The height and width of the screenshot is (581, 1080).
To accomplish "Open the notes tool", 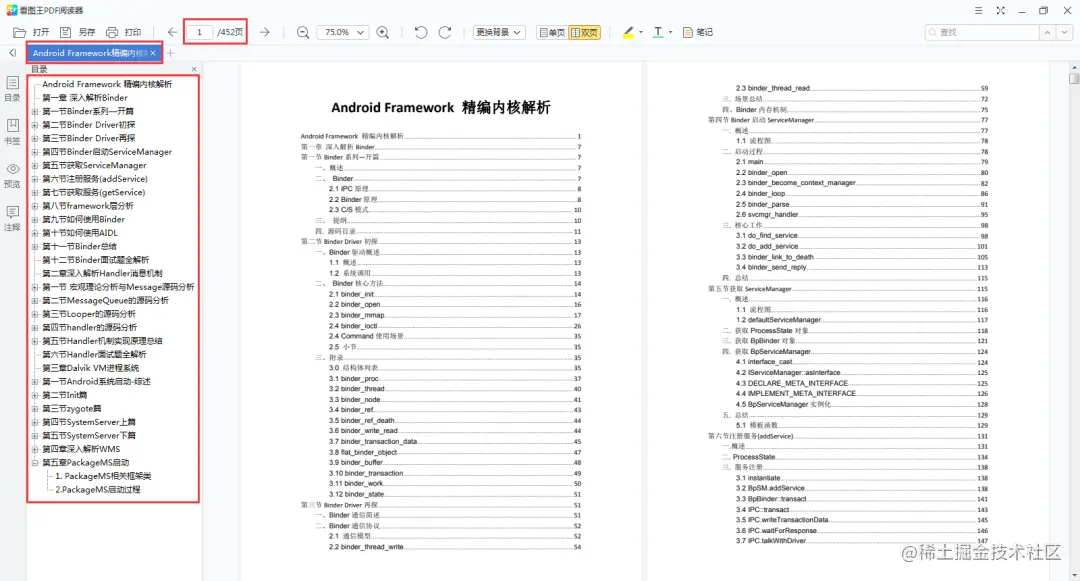I will [697, 32].
